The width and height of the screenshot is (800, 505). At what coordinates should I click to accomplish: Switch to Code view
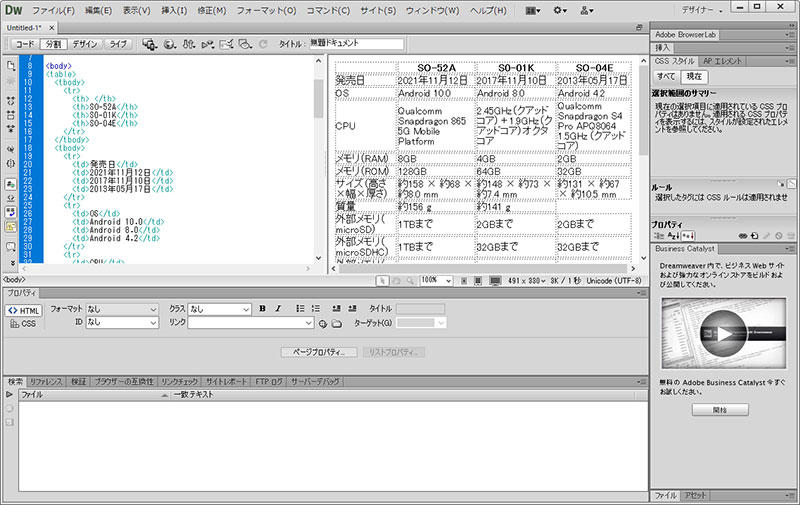pyautogui.click(x=23, y=44)
